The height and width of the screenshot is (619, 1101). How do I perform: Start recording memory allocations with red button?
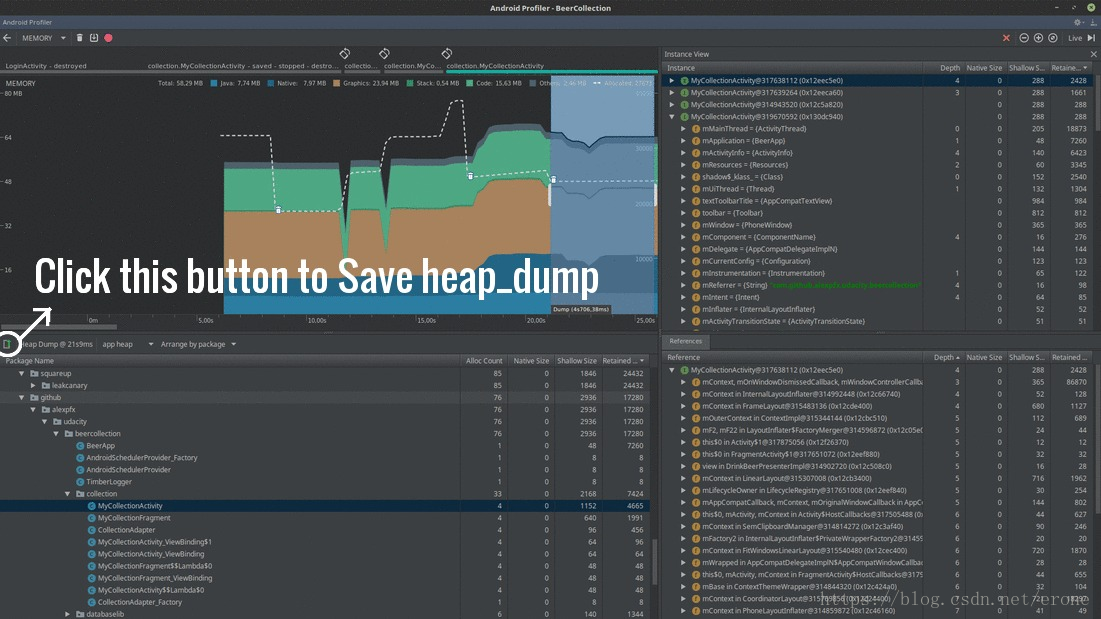click(108, 38)
